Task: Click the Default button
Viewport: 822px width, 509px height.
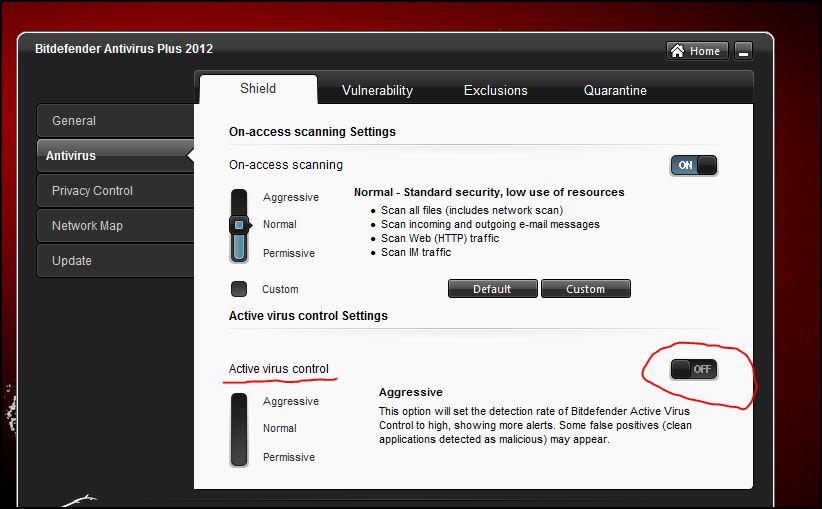Action: (492, 289)
